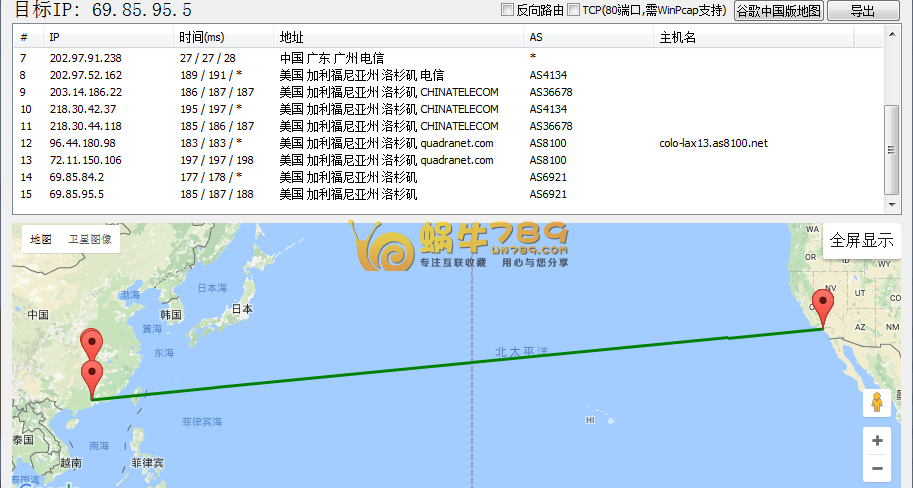Switch the map to 卫星图像 view

(x=90, y=240)
